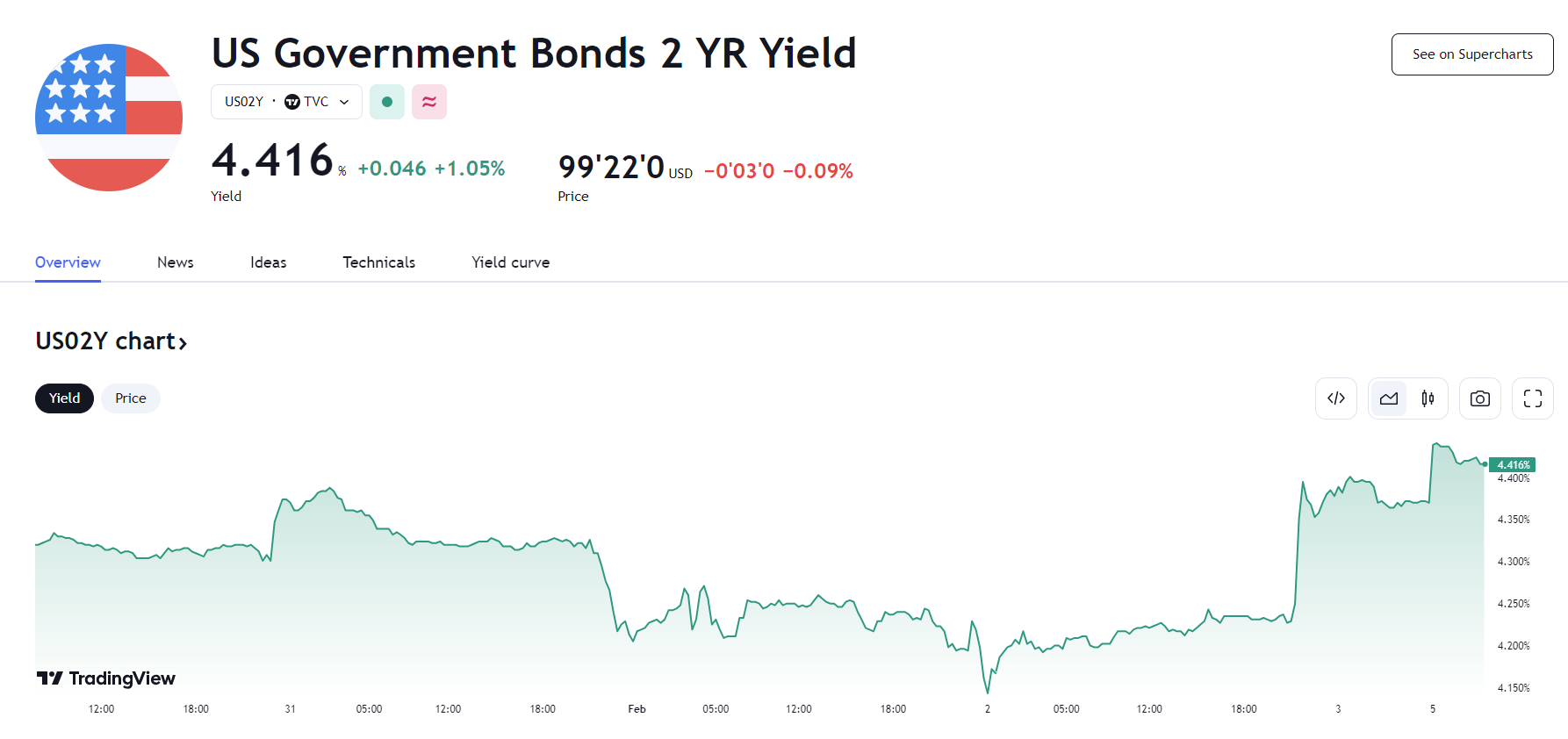Image resolution: width=1568 pixels, height=739 pixels.
Task: Select the Yield chart toggle
Action: (64, 398)
